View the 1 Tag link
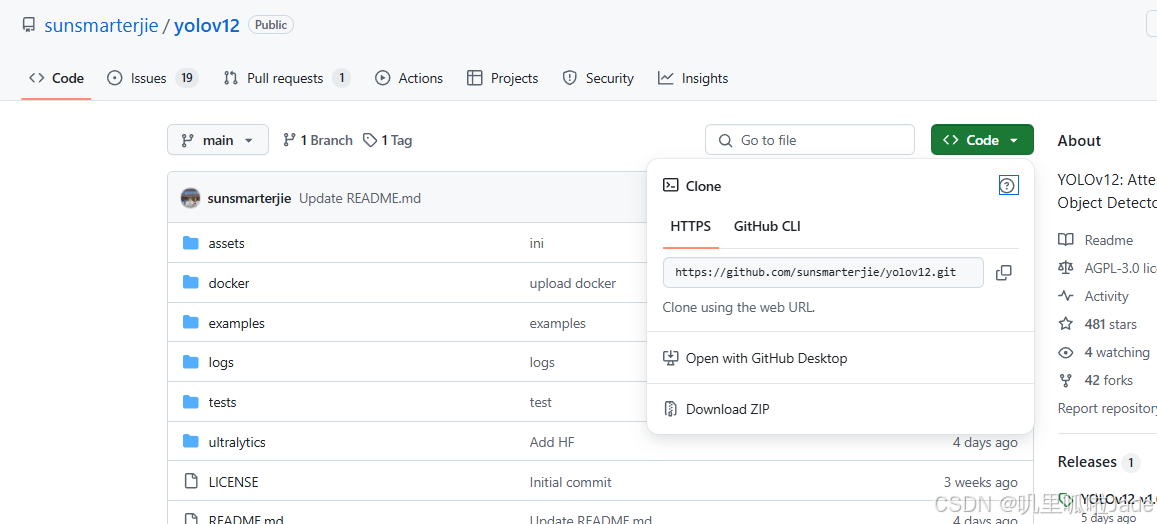 (388, 140)
